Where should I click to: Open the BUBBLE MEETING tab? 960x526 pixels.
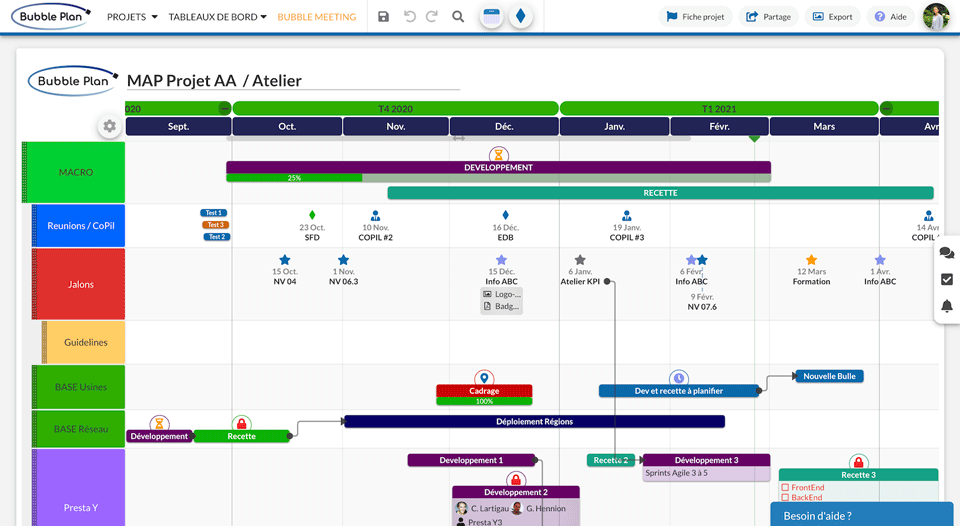(x=317, y=17)
